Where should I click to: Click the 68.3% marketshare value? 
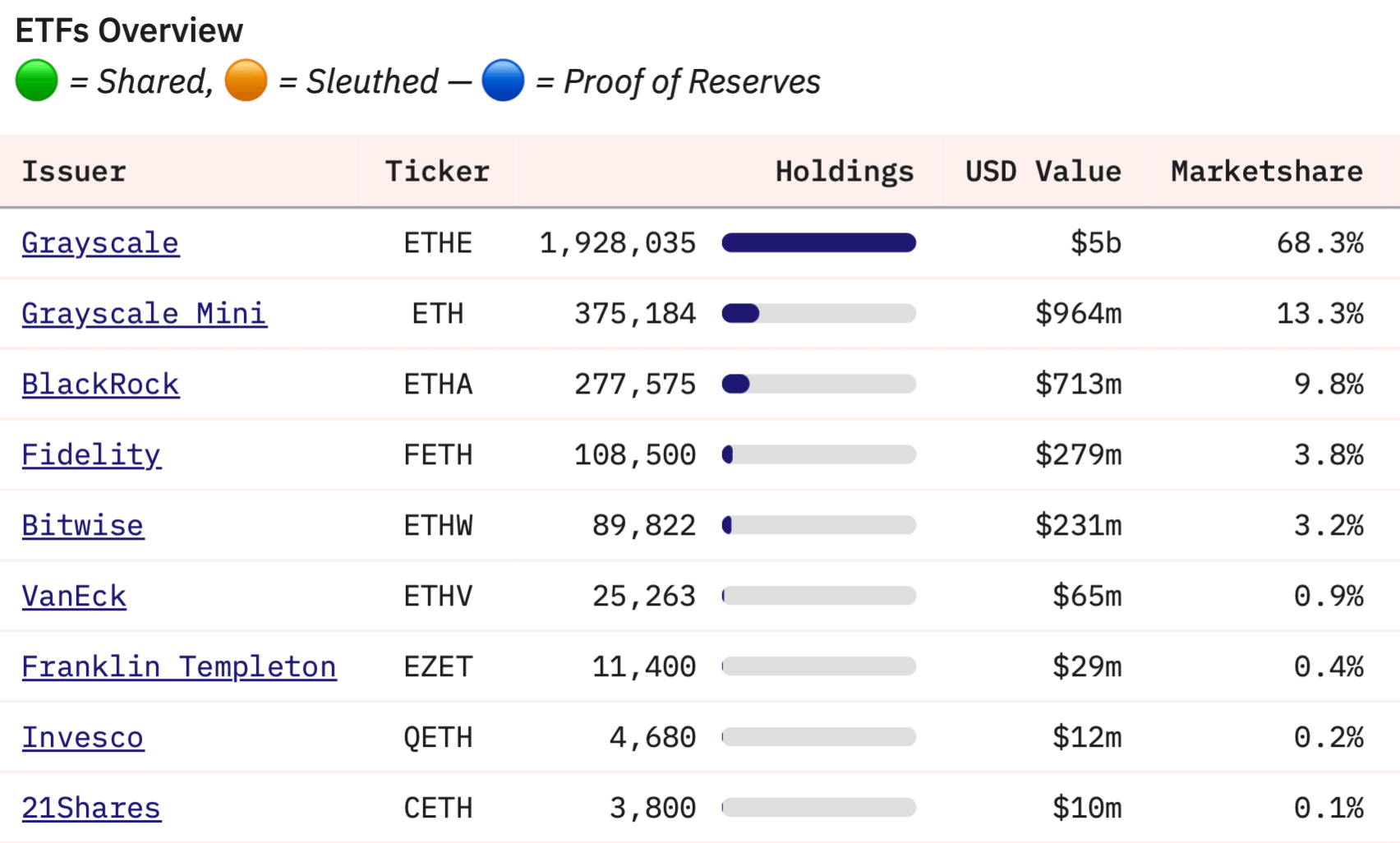click(x=1320, y=243)
